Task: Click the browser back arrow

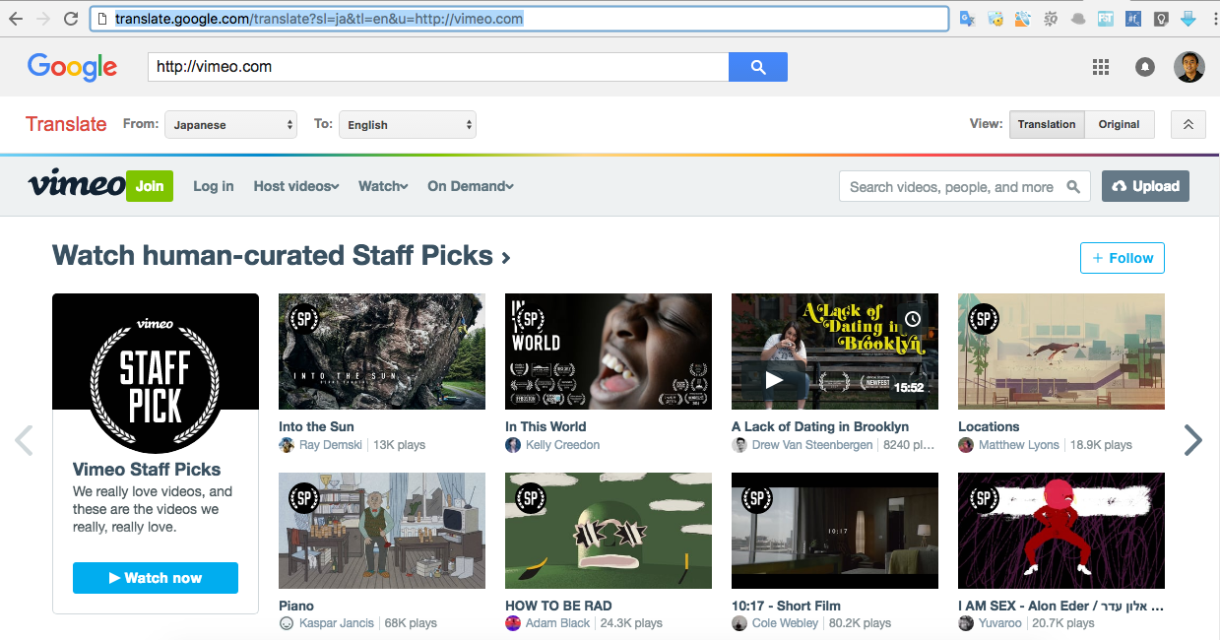Action: (16, 18)
